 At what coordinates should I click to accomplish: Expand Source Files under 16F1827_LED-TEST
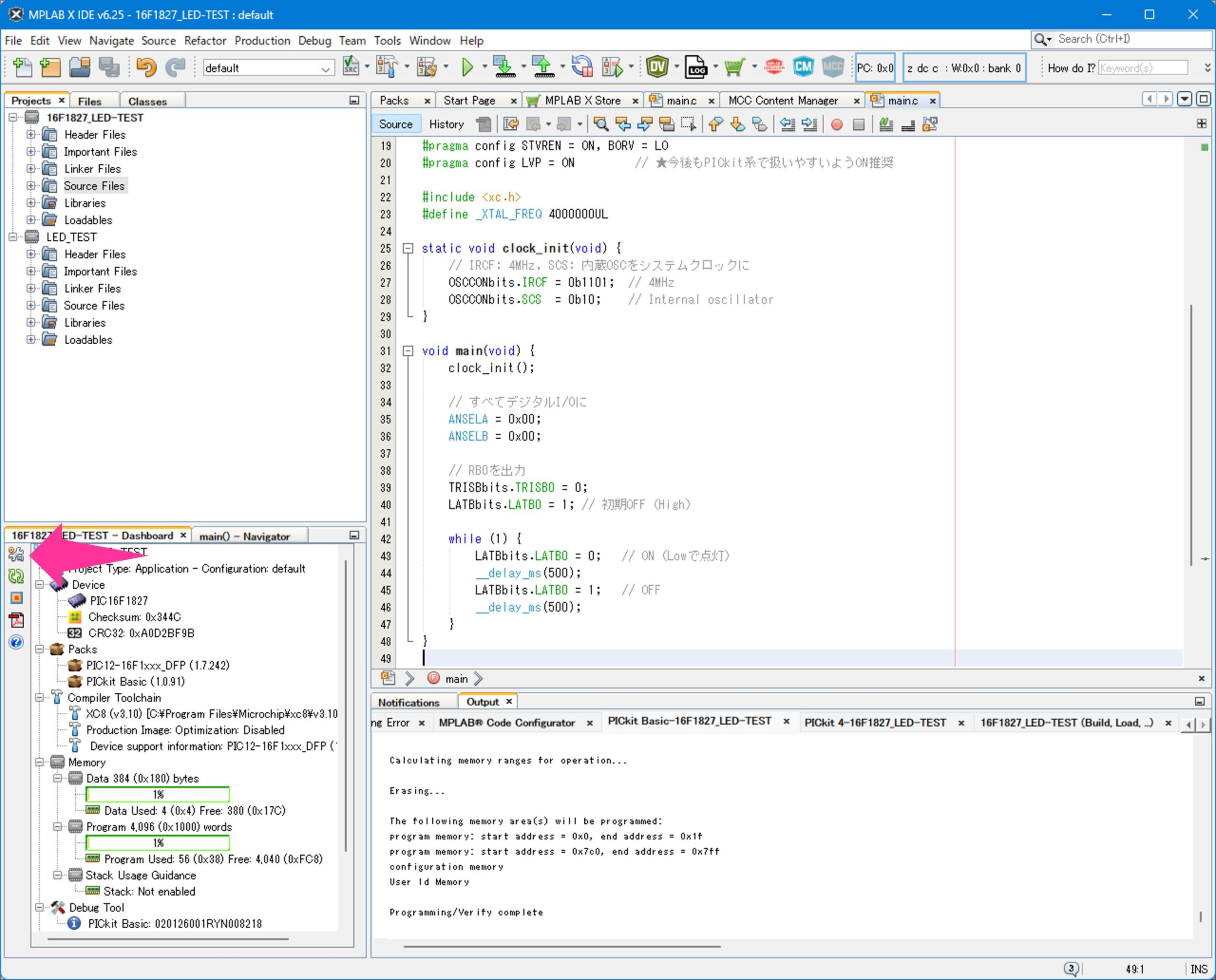[31, 186]
